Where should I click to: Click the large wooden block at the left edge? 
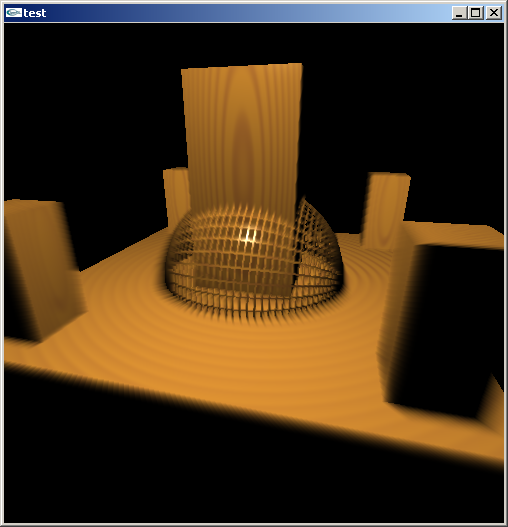42,269
